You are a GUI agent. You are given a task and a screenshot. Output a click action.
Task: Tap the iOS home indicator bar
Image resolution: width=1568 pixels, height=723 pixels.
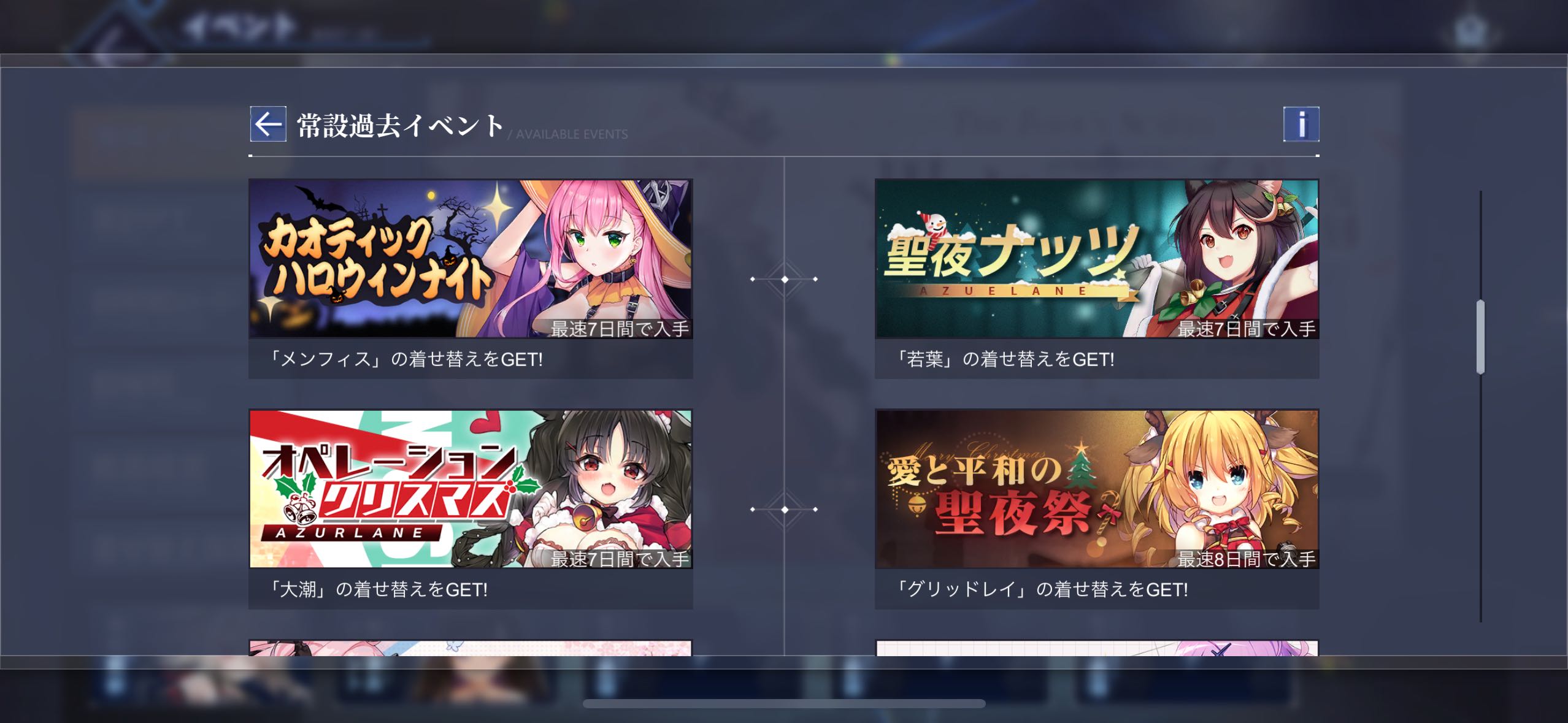point(784,703)
